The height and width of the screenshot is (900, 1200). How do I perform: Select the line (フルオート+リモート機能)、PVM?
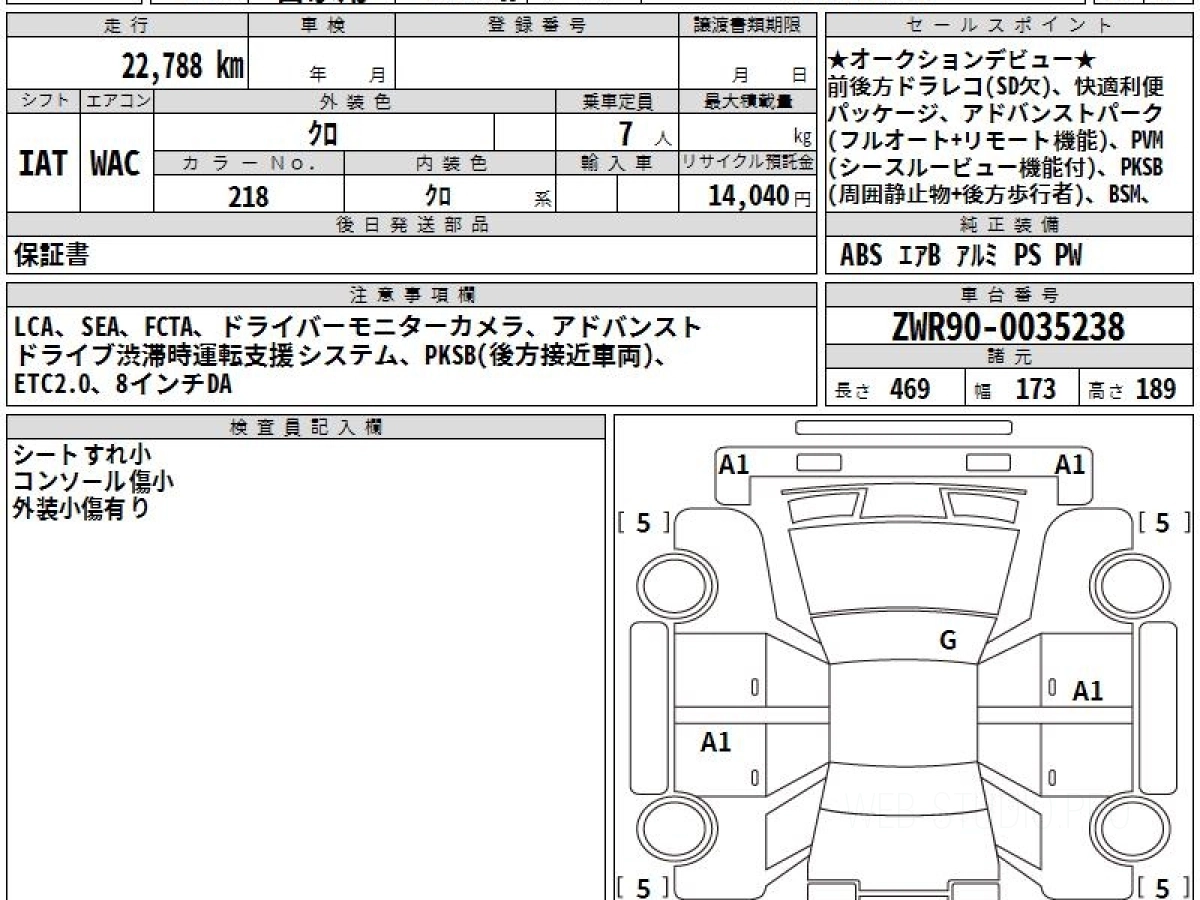click(x=996, y=141)
